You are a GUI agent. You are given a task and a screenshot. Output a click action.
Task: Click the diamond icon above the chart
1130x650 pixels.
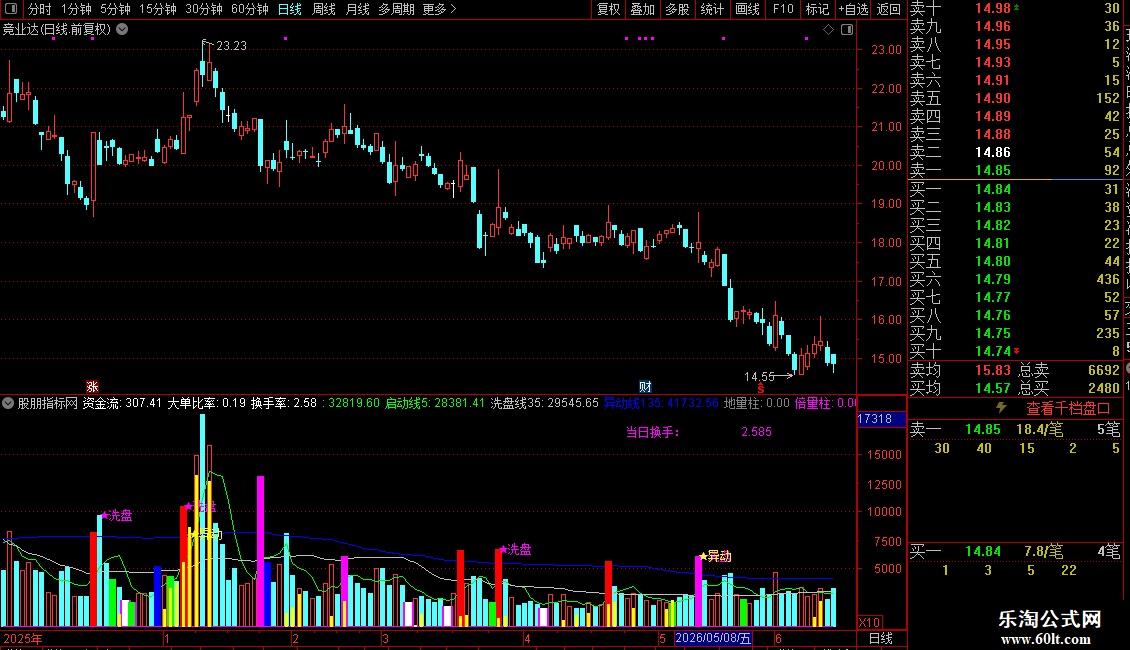(828, 30)
